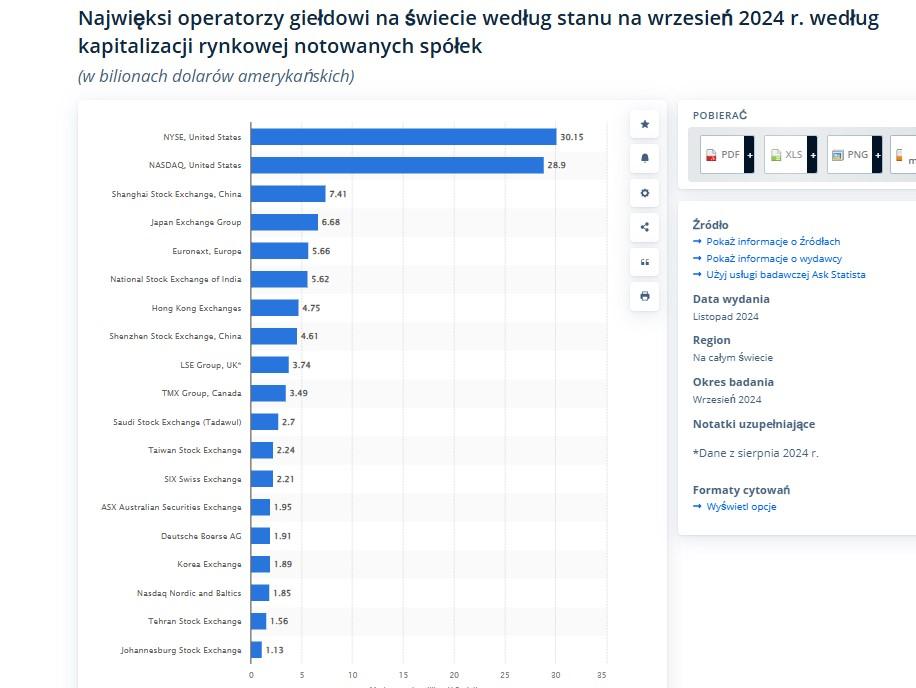This screenshot has width=916, height=688.
Task: Click the Taiwan Stock Exchange bar
Action: pos(262,450)
